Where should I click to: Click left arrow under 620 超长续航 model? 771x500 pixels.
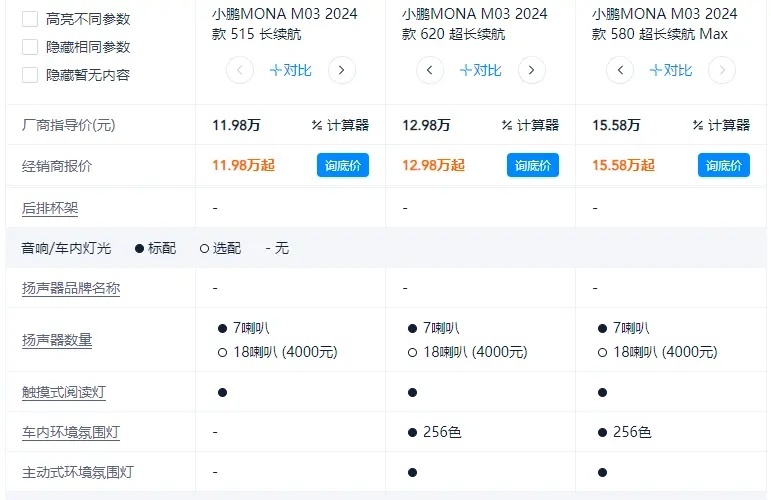[x=430, y=70]
